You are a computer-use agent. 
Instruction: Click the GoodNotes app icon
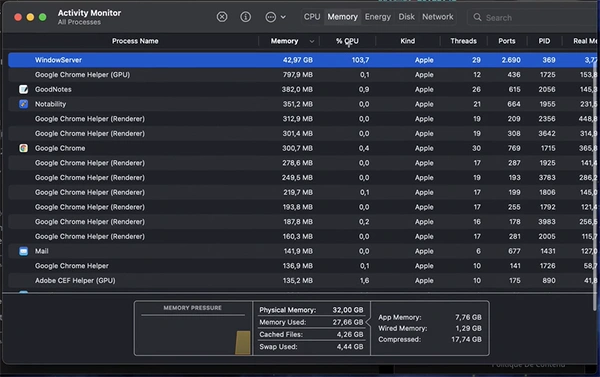pyautogui.click(x=23, y=89)
